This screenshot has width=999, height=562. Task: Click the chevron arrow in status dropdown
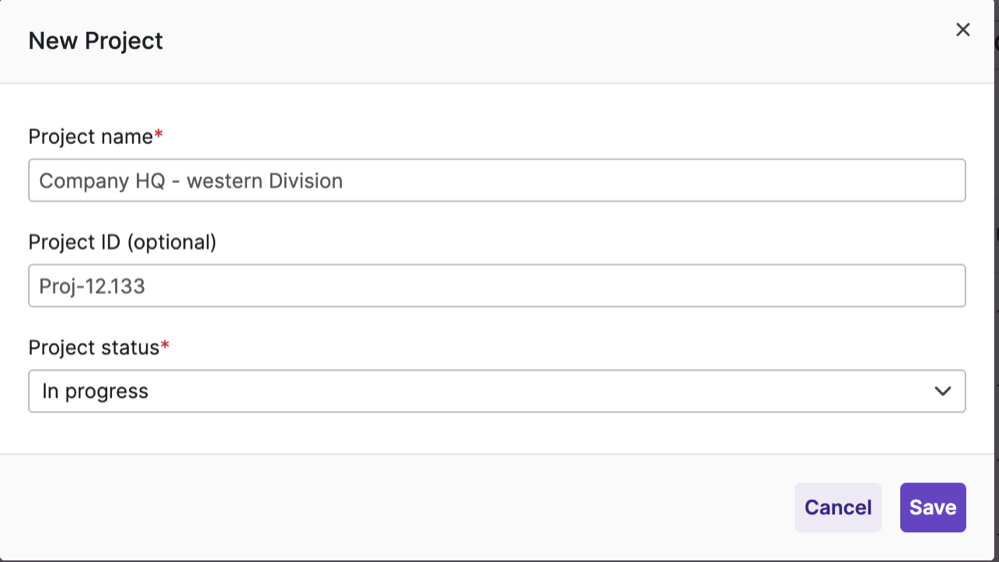(942, 391)
